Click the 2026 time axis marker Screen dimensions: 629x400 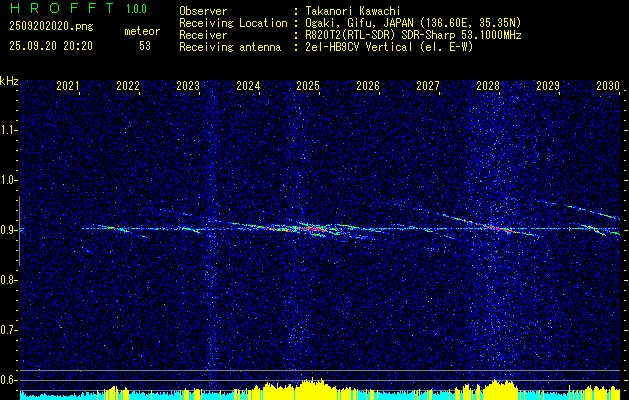click(368, 86)
